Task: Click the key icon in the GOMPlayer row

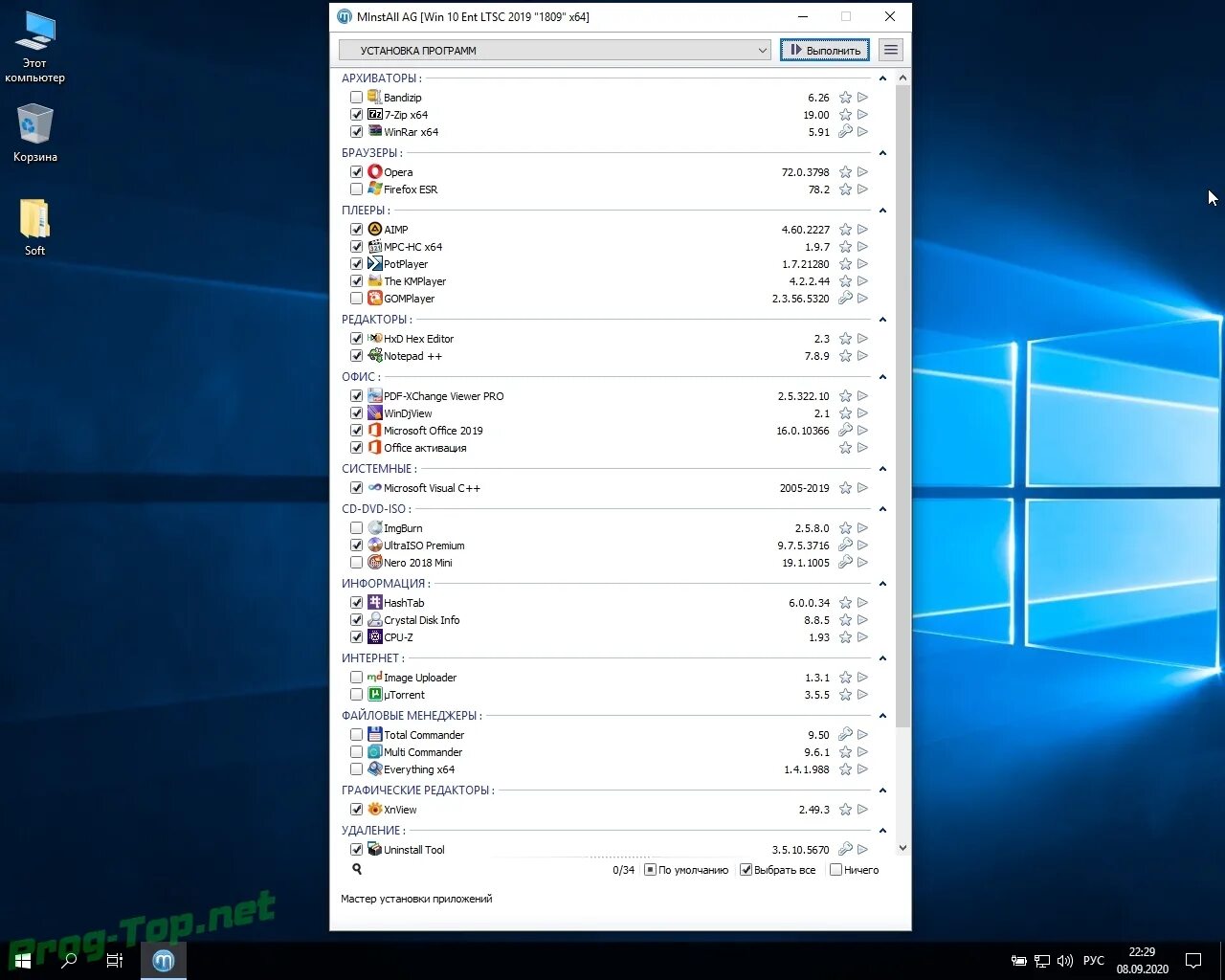Action: click(845, 299)
